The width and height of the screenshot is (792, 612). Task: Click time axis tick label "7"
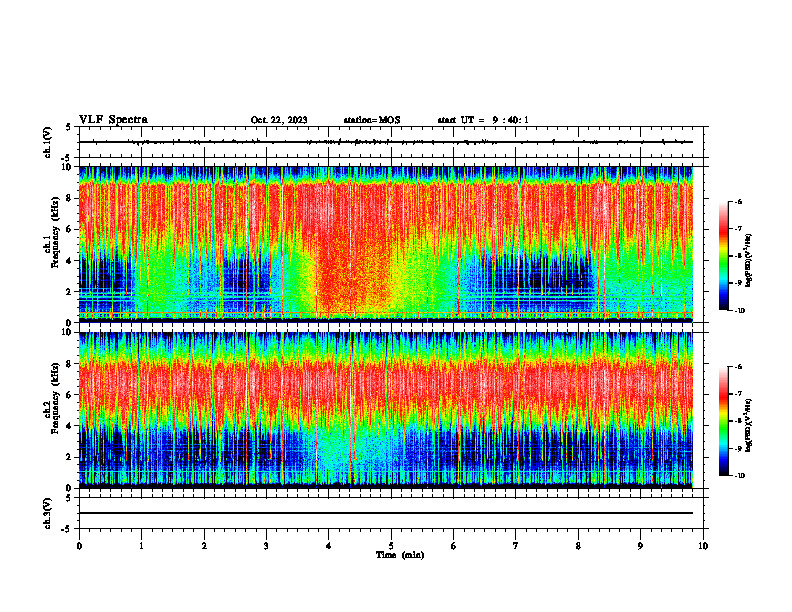coord(516,546)
